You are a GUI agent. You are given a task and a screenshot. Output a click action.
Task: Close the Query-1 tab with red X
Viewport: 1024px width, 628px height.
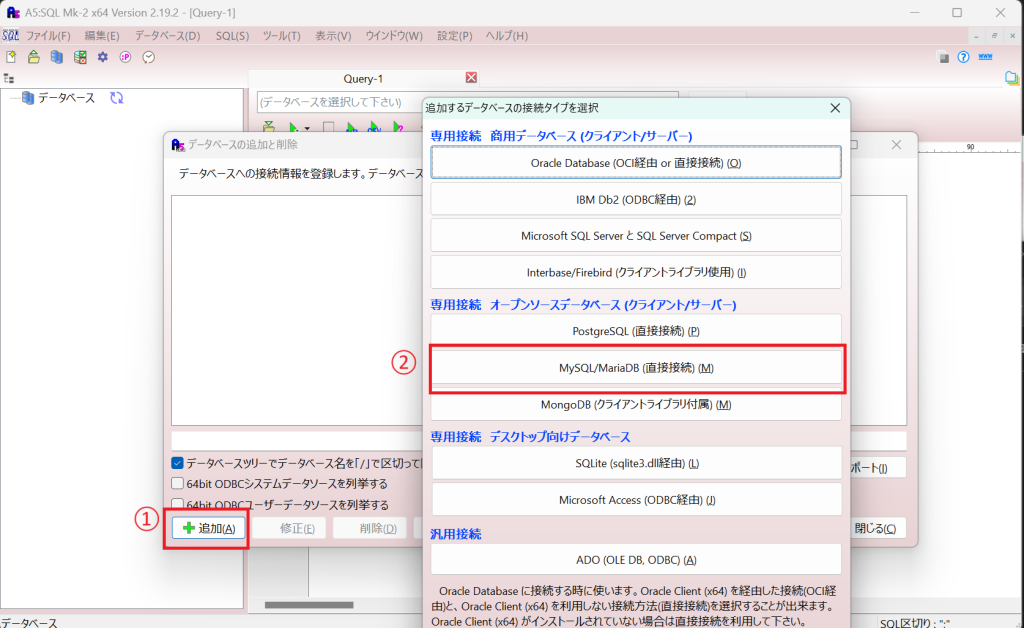(x=471, y=78)
